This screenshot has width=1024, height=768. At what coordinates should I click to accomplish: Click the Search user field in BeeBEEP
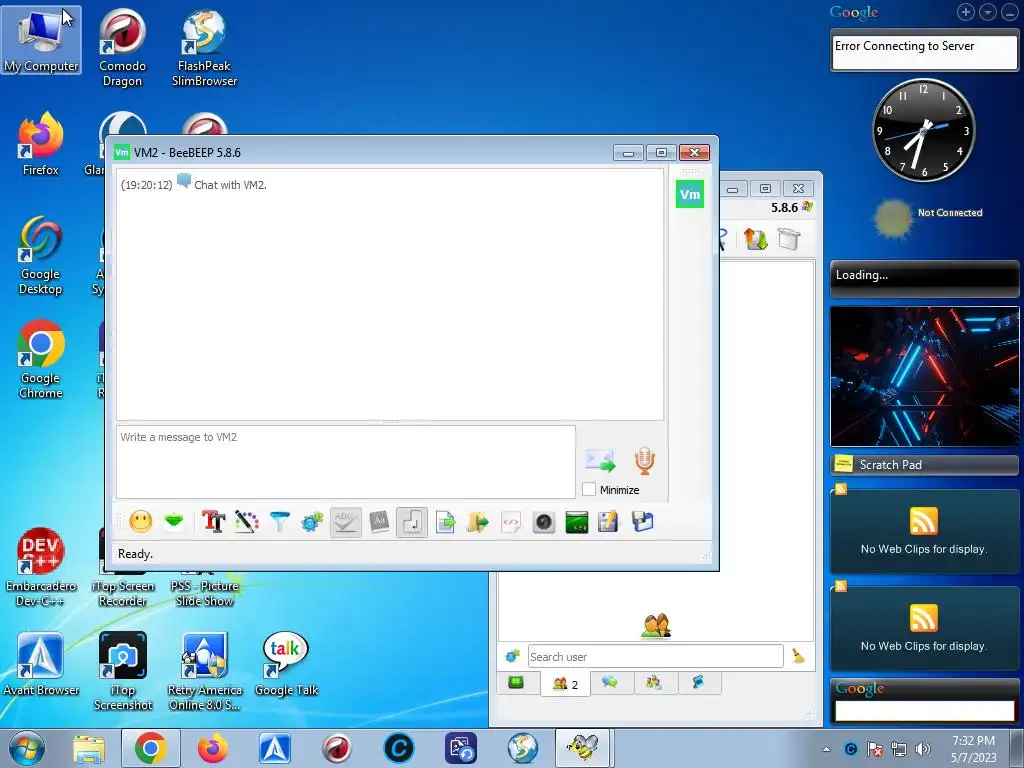pyautogui.click(x=655, y=656)
